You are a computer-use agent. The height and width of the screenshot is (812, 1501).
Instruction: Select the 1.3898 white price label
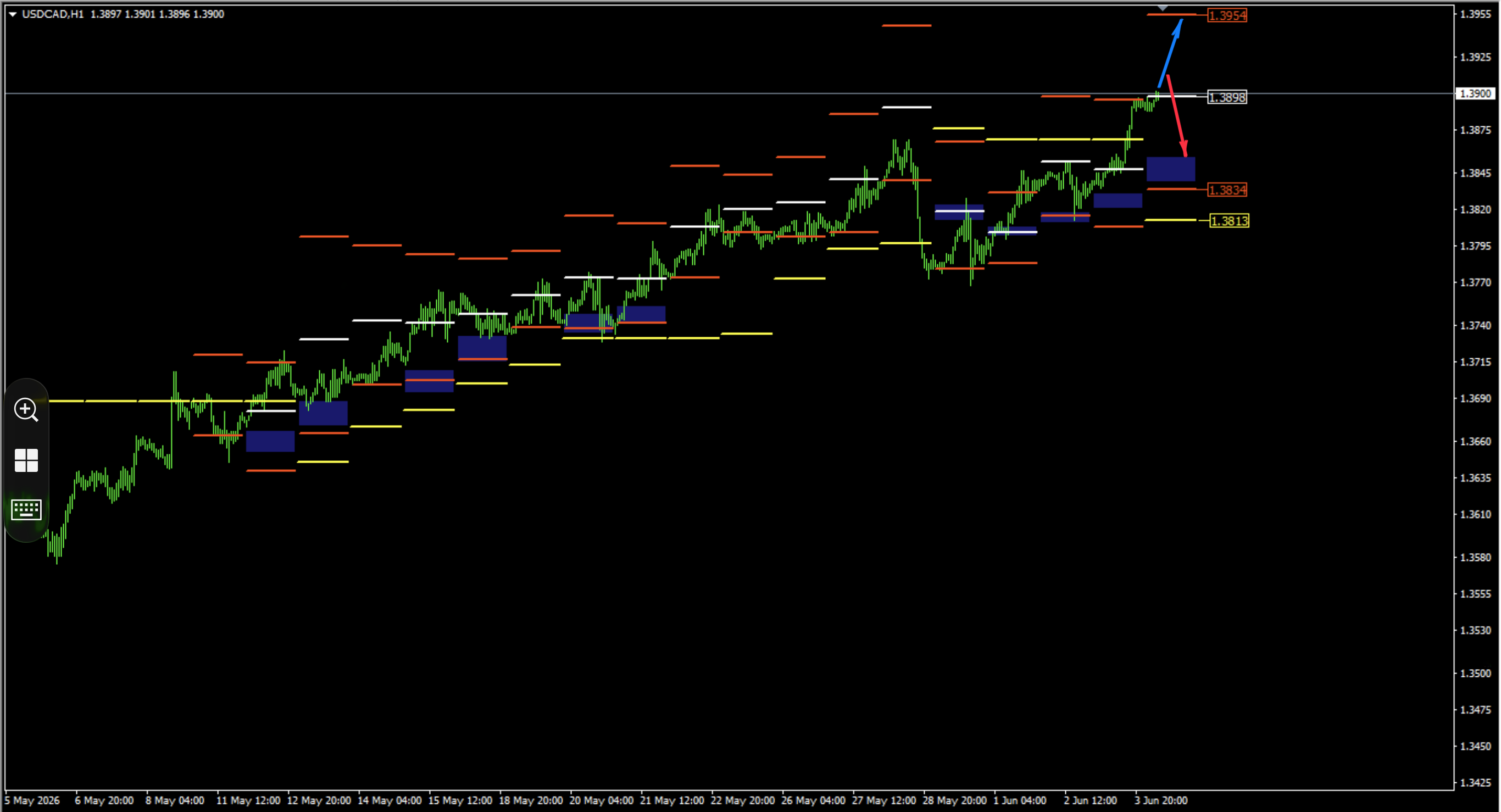(x=1227, y=97)
